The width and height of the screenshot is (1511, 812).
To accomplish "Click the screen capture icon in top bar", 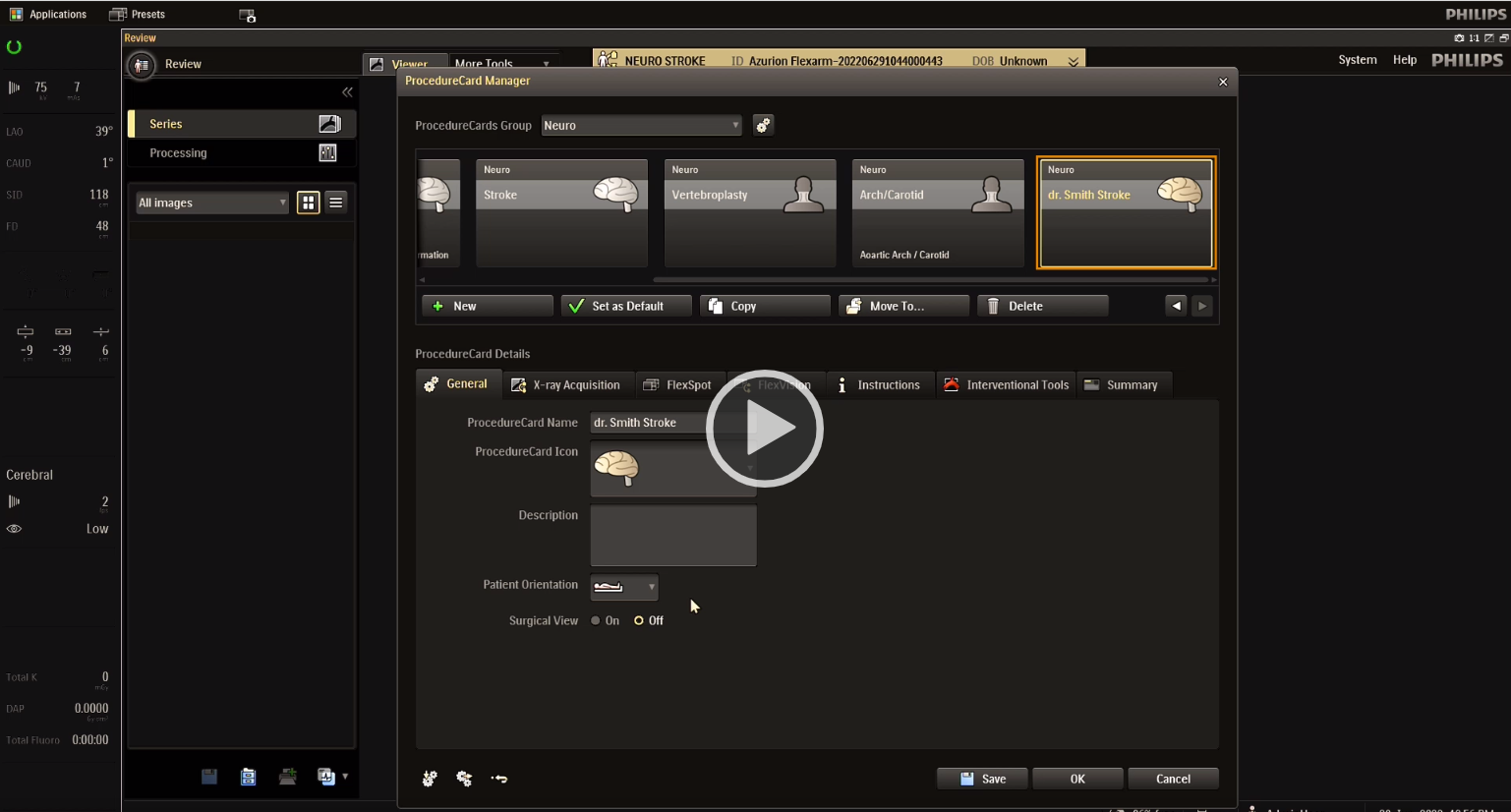I will pyautogui.click(x=248, y=16).
